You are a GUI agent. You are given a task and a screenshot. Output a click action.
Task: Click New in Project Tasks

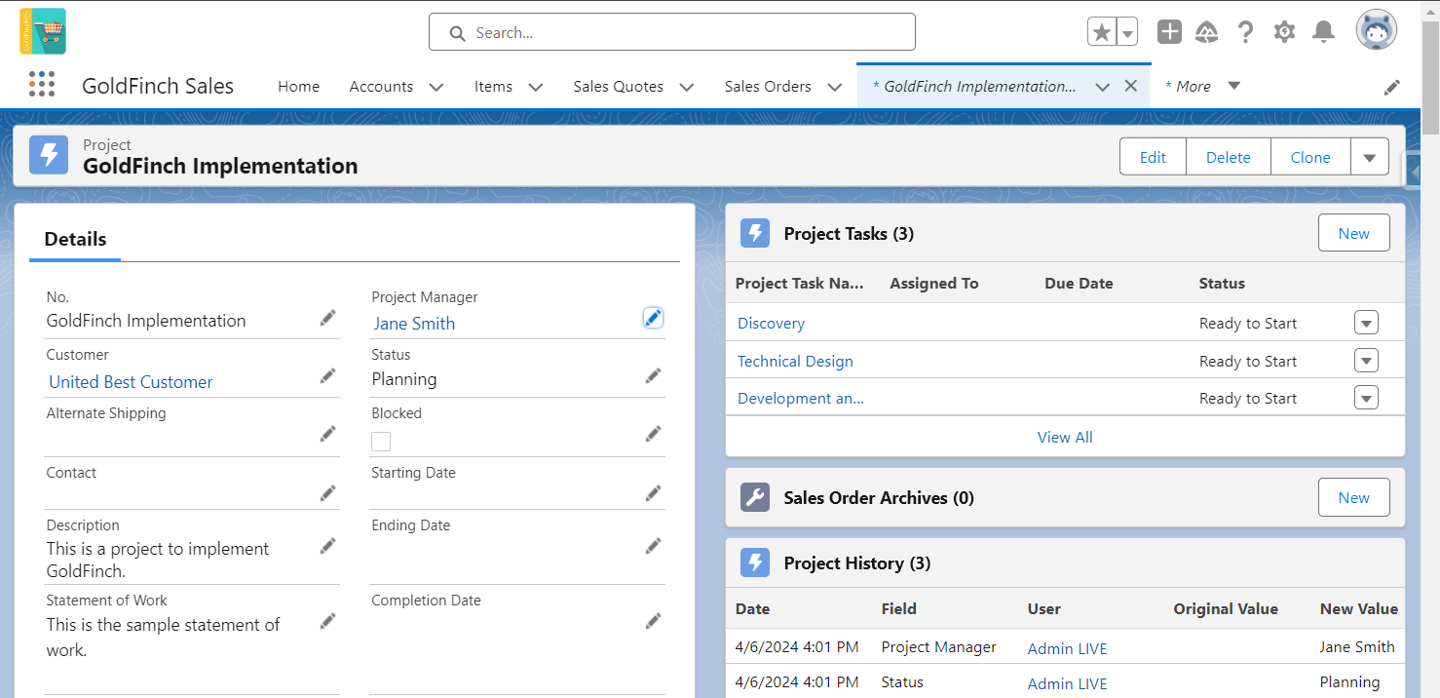pos(1354,233)
